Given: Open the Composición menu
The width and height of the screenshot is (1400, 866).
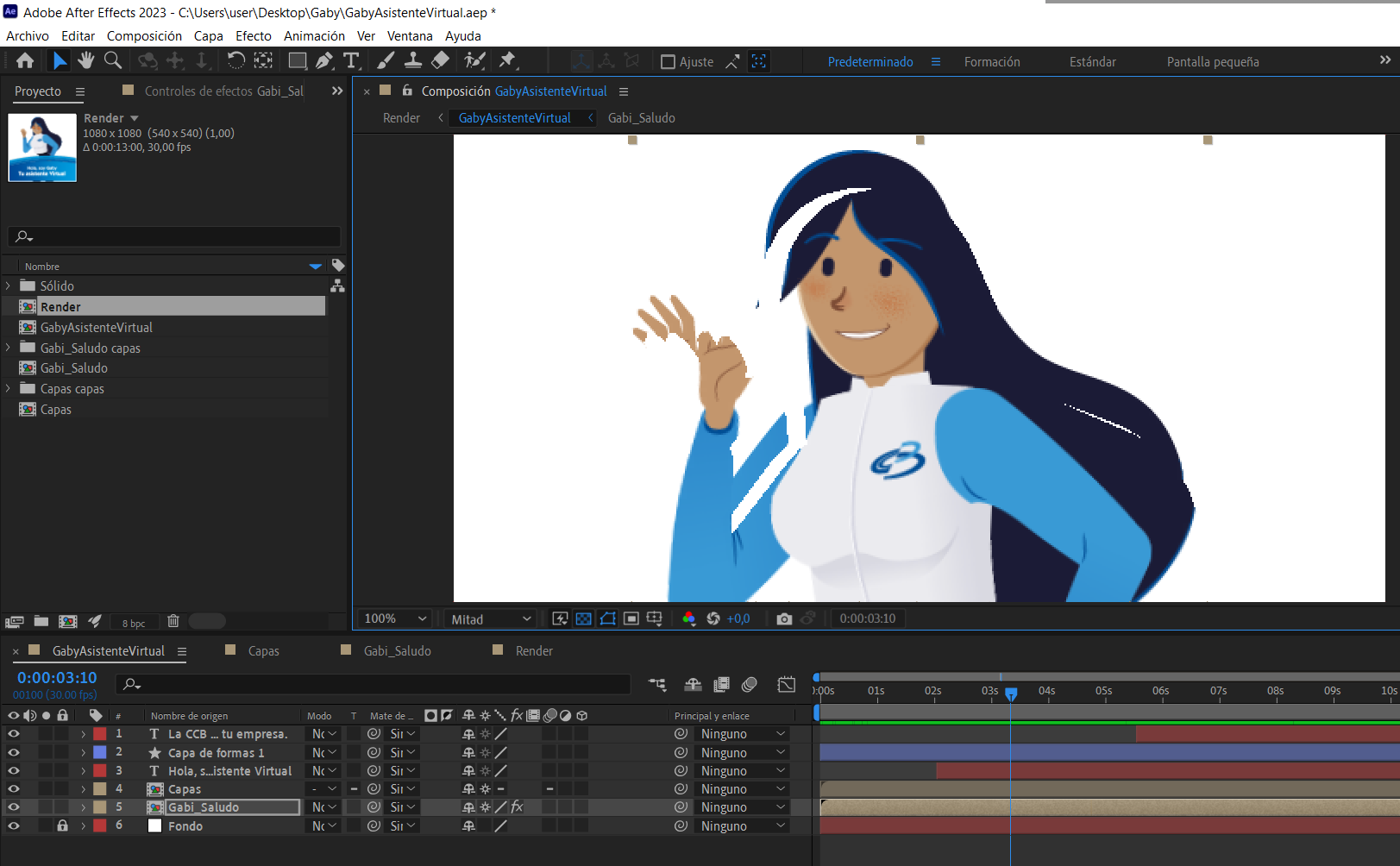Looking at the screenshot, I should 144,35.
